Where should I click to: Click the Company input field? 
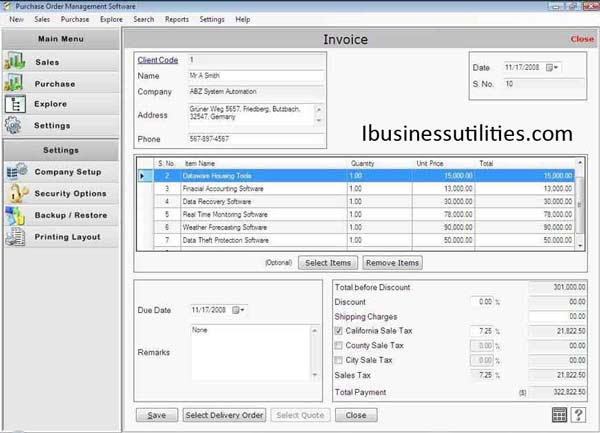(256, 91)
